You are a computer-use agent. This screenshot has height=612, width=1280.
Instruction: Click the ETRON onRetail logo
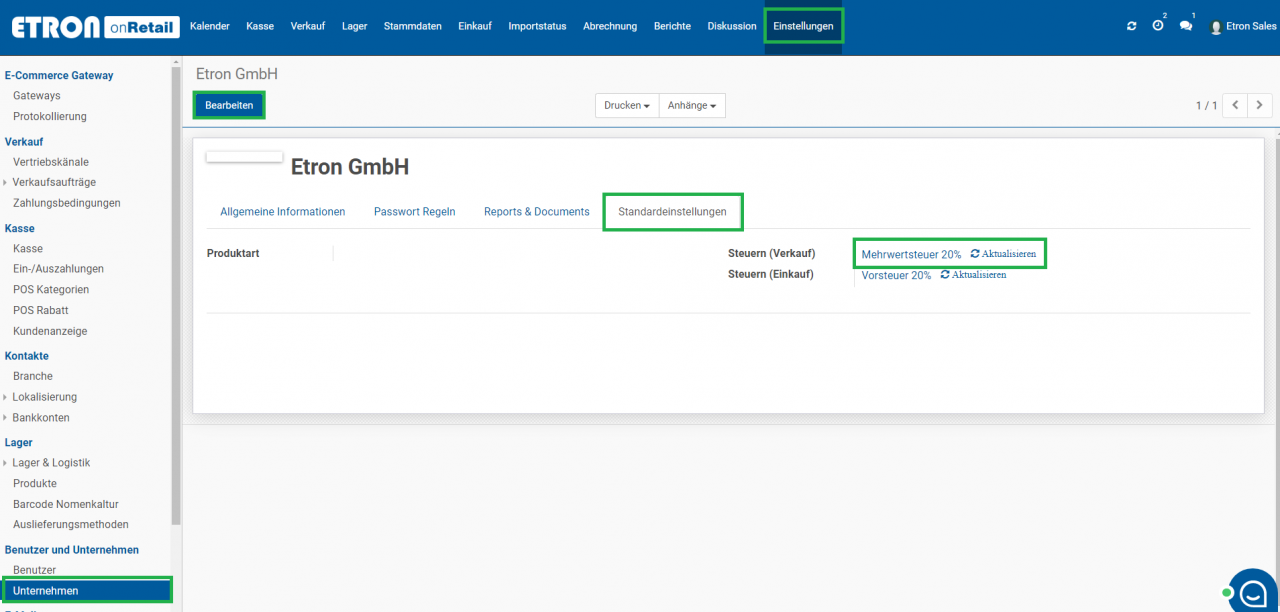click(95, 27)
